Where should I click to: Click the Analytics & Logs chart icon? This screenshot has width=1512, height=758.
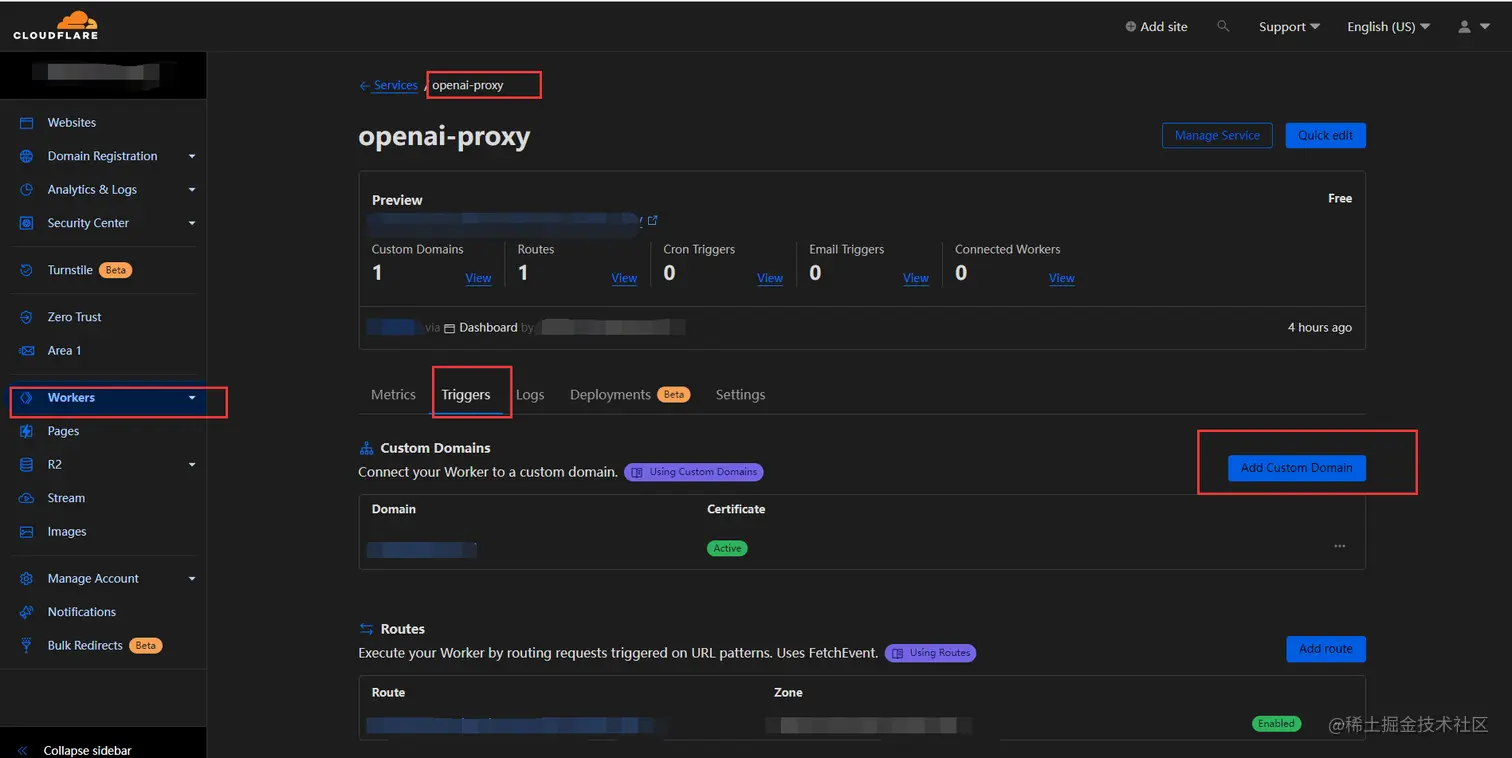[x=27, y=190]
